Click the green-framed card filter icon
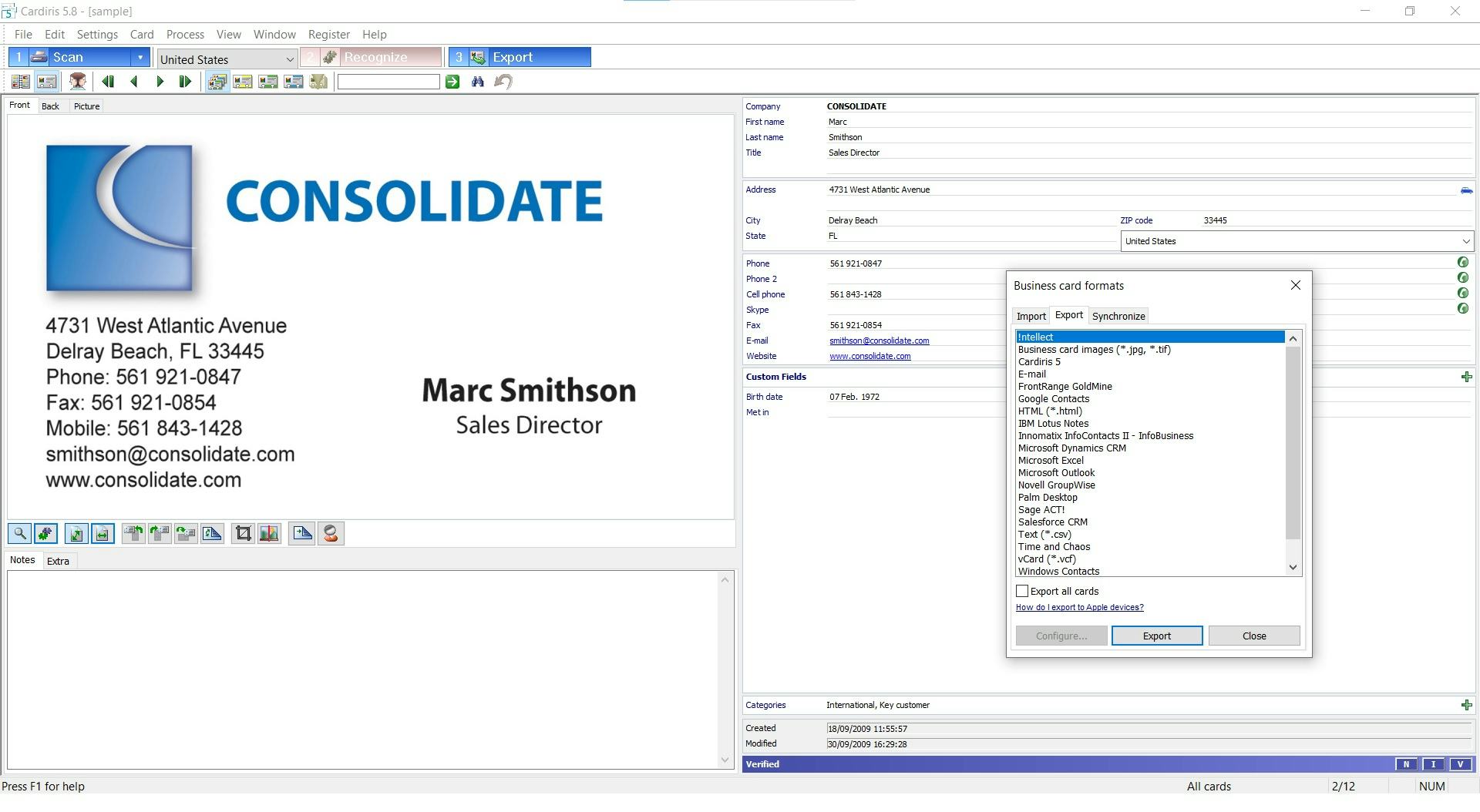The image size is (1480, 812). tap(268, 82)
